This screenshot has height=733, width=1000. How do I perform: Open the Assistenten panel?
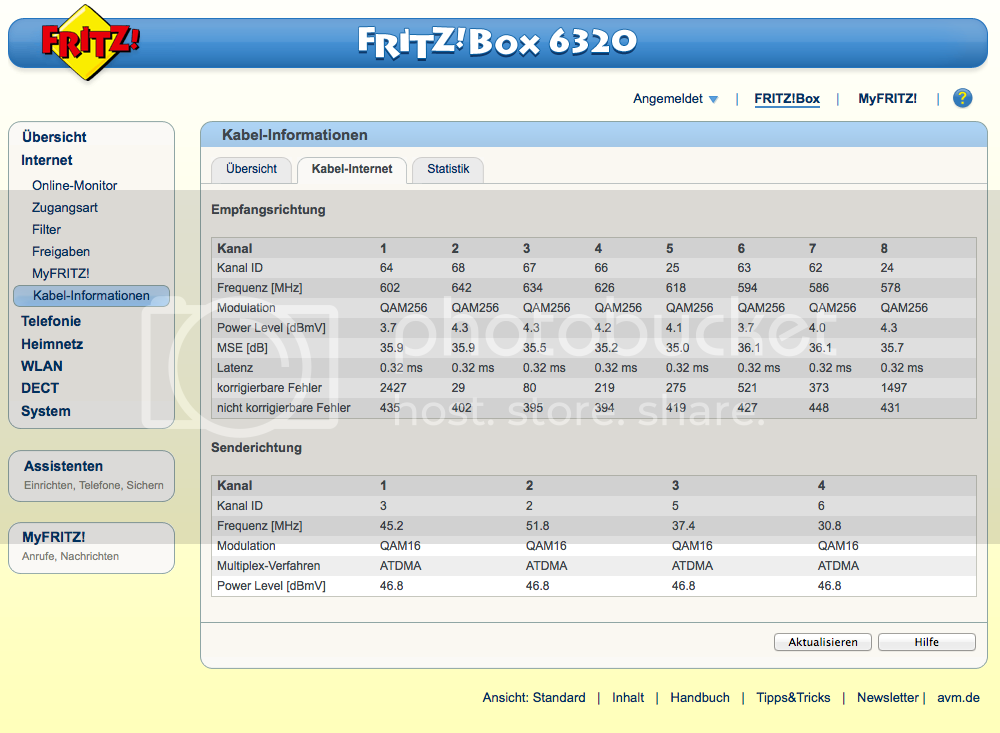tap(64, 466)
